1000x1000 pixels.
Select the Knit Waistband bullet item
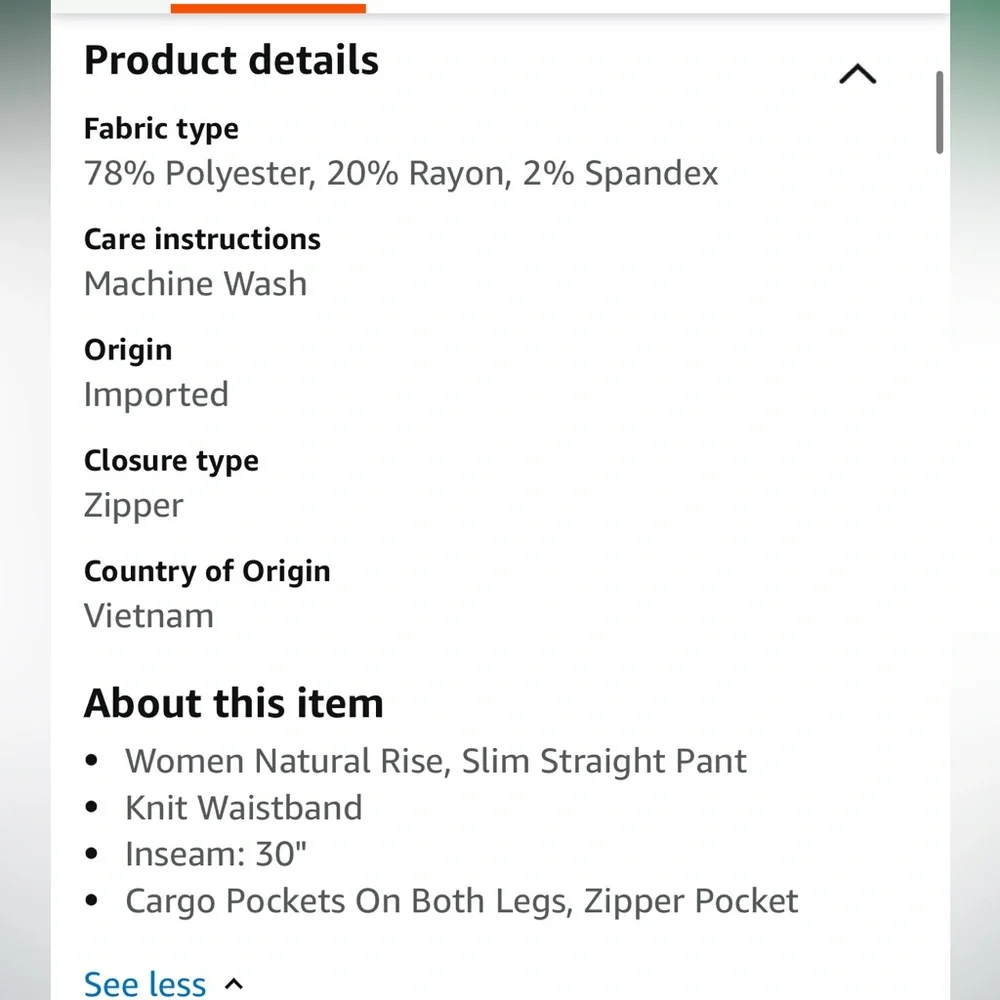pyautogui.click(x=243, y=807)
